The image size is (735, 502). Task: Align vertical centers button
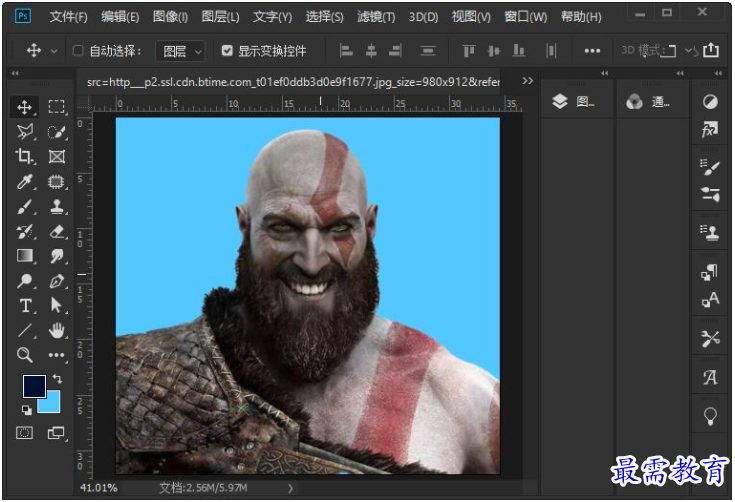pos(494,50)
